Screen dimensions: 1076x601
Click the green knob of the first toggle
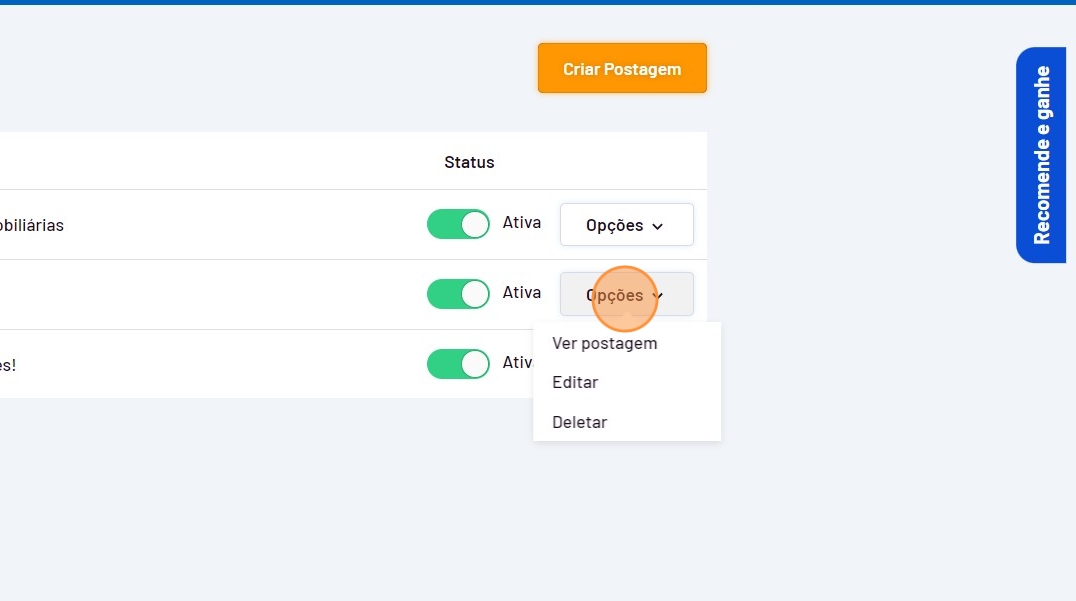point(475,225)
